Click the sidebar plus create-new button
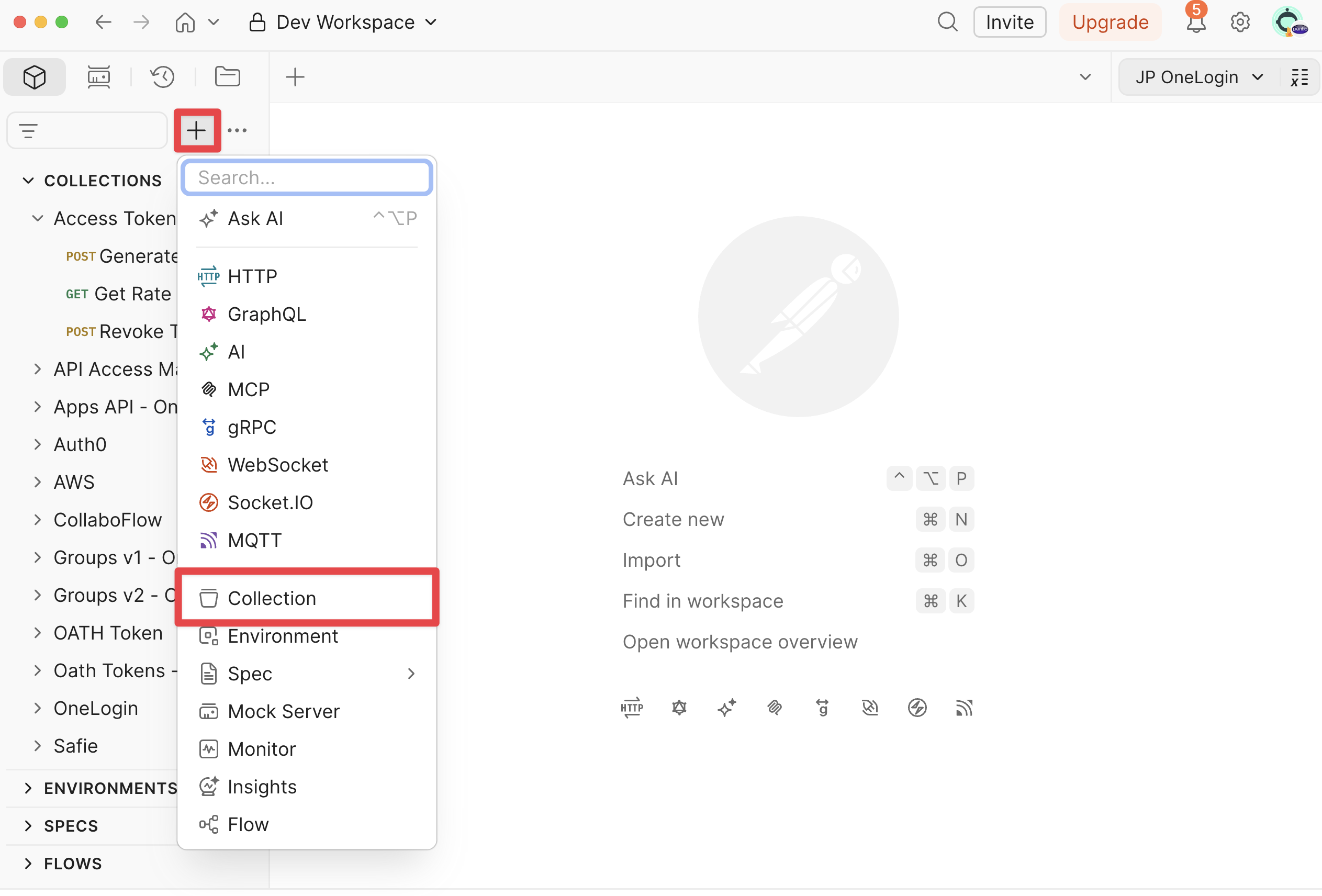 pyautogui.click(x=196, y=130)
